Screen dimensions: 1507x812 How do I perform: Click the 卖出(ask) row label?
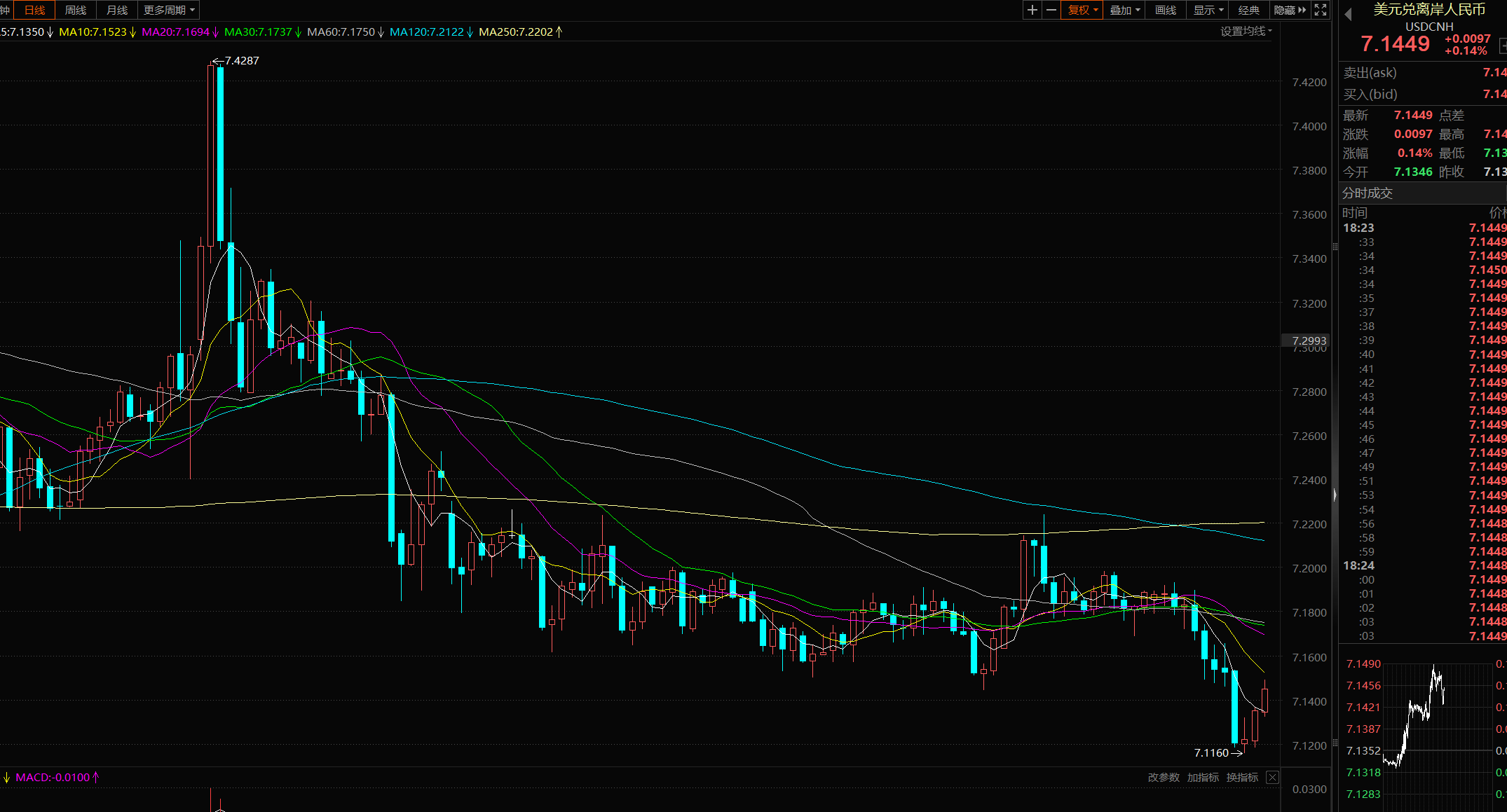(x=1370, y=73)
